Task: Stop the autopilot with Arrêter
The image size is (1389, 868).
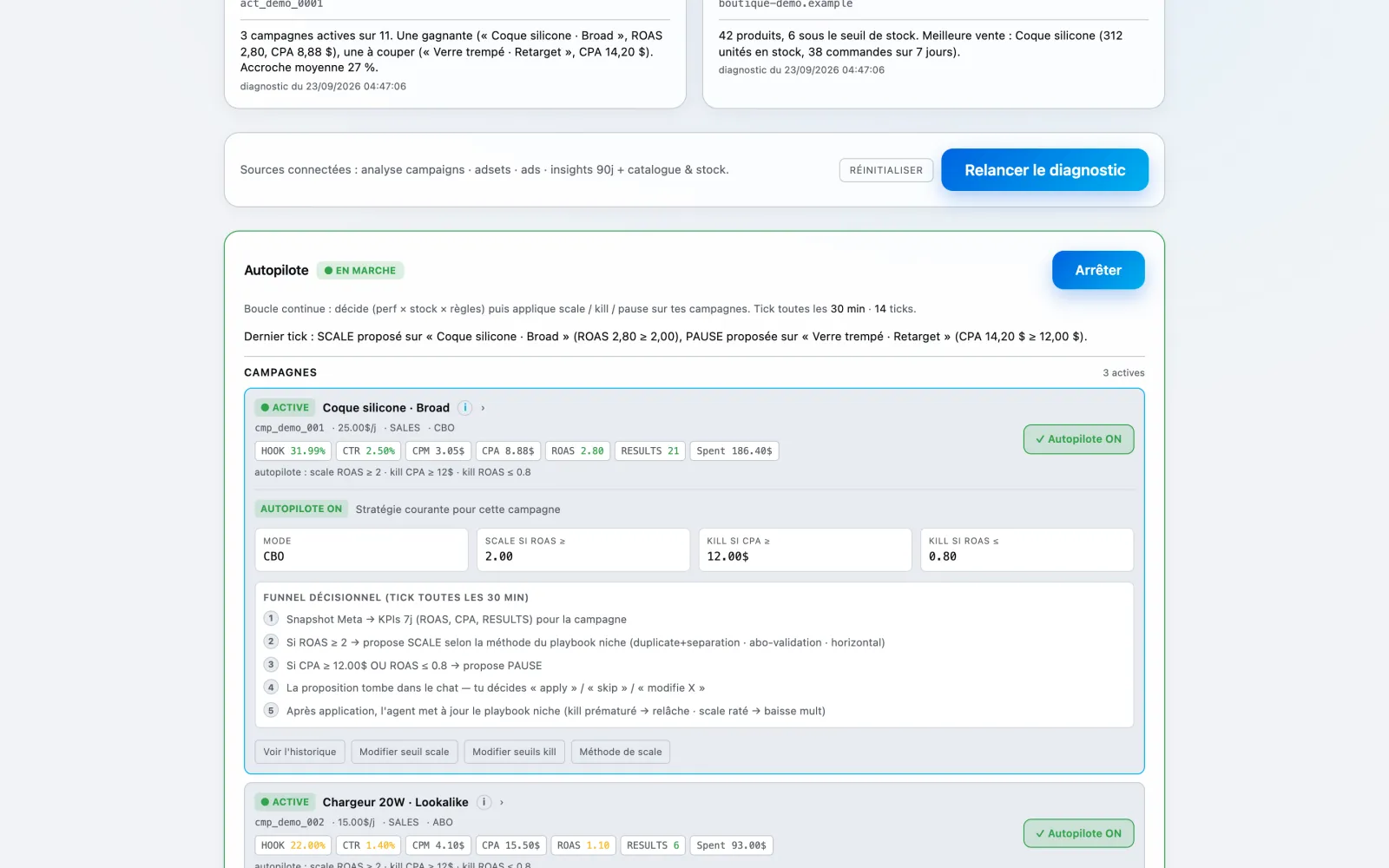Action: tap(1098, 270)
